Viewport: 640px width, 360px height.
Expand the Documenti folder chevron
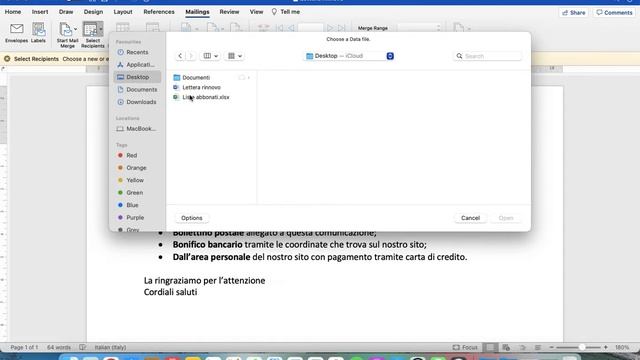[x=249, y=78]
